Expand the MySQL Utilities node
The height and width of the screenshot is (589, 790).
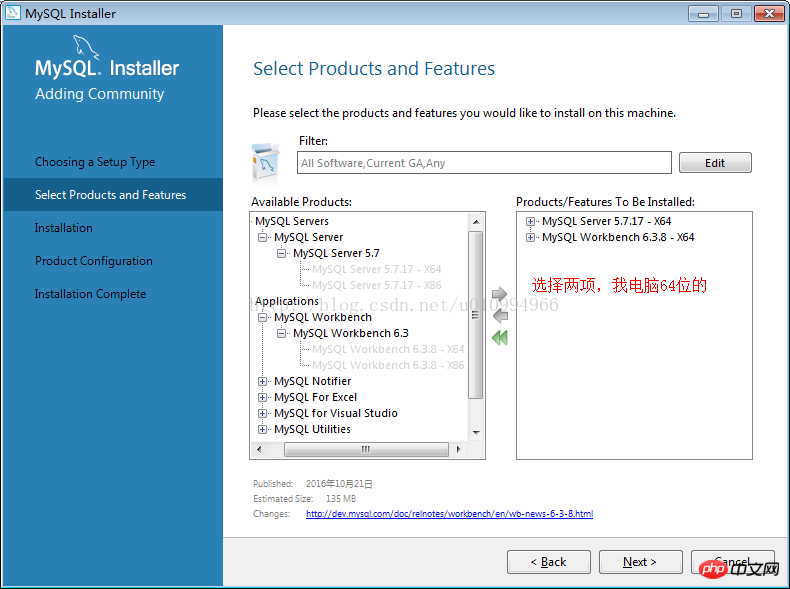click(262, 430)
